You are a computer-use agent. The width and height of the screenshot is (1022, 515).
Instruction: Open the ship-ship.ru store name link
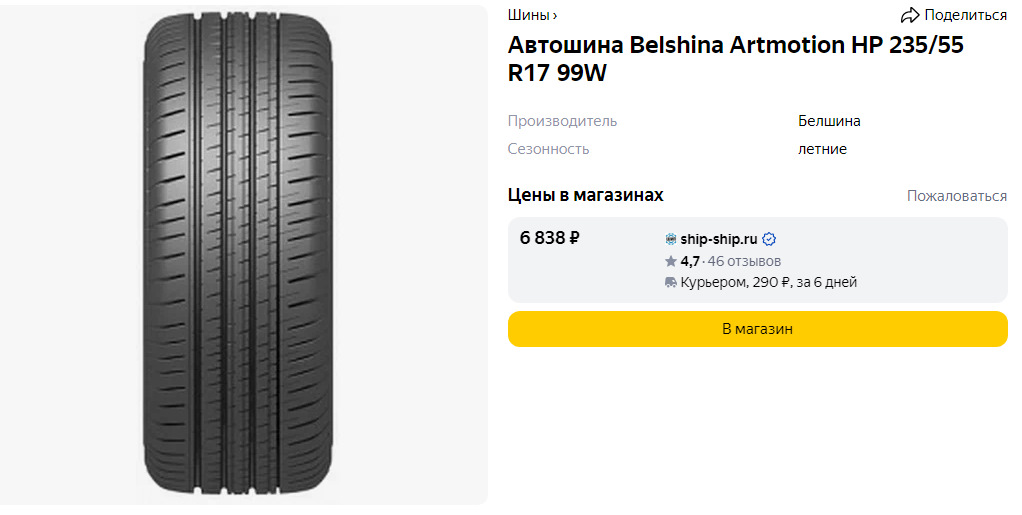click(x=718, y=239)
